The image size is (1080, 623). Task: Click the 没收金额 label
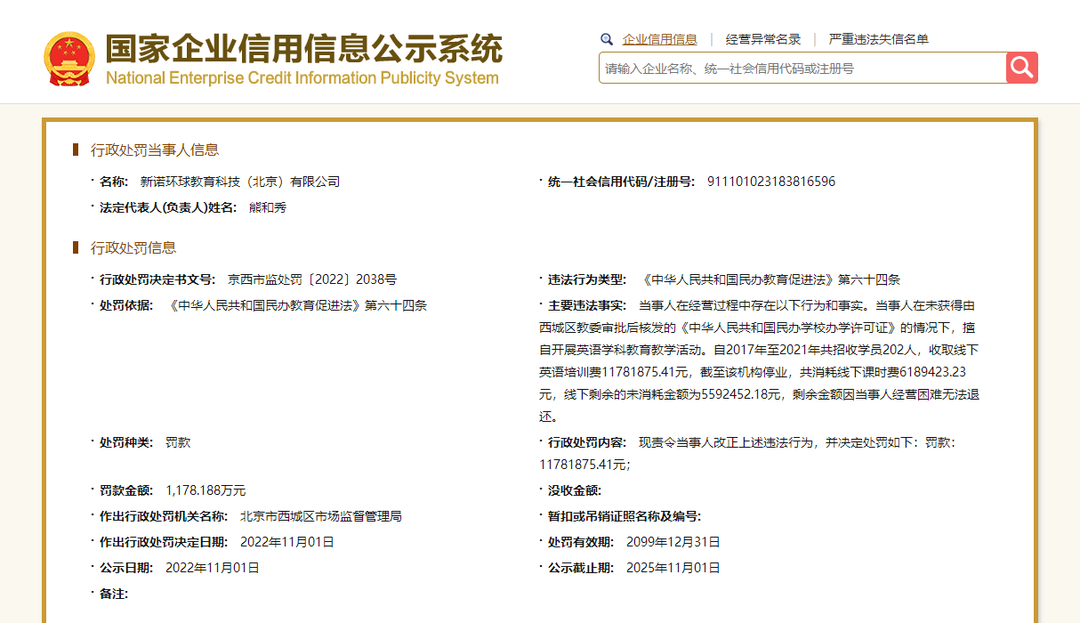[x=574, y=491]
